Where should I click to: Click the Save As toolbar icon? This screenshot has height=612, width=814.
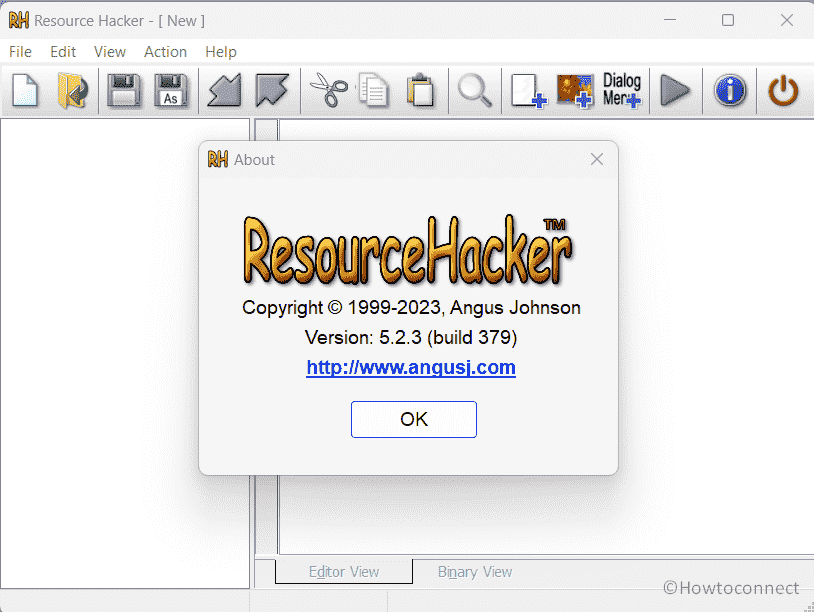[x=171, y=91]
